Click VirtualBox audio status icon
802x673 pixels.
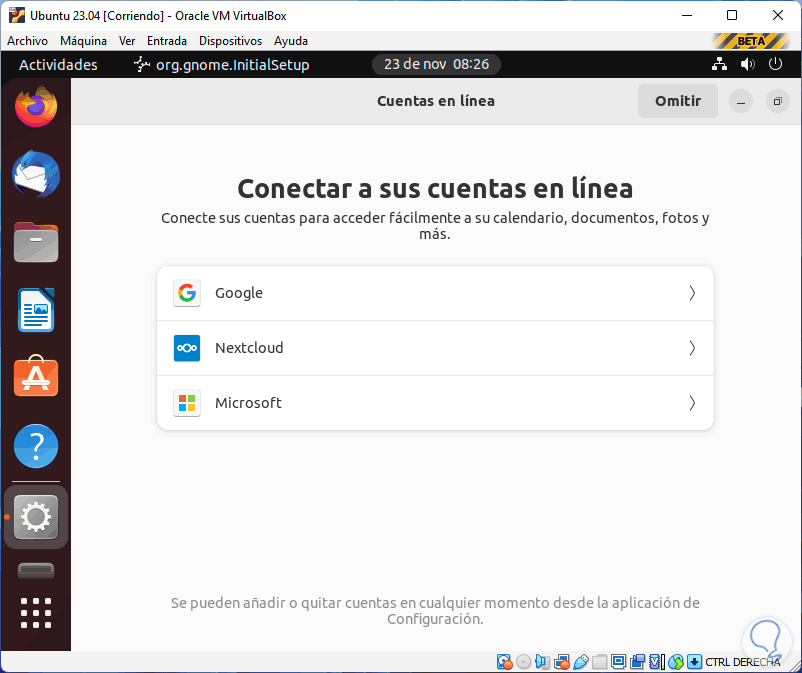point(543,662)
